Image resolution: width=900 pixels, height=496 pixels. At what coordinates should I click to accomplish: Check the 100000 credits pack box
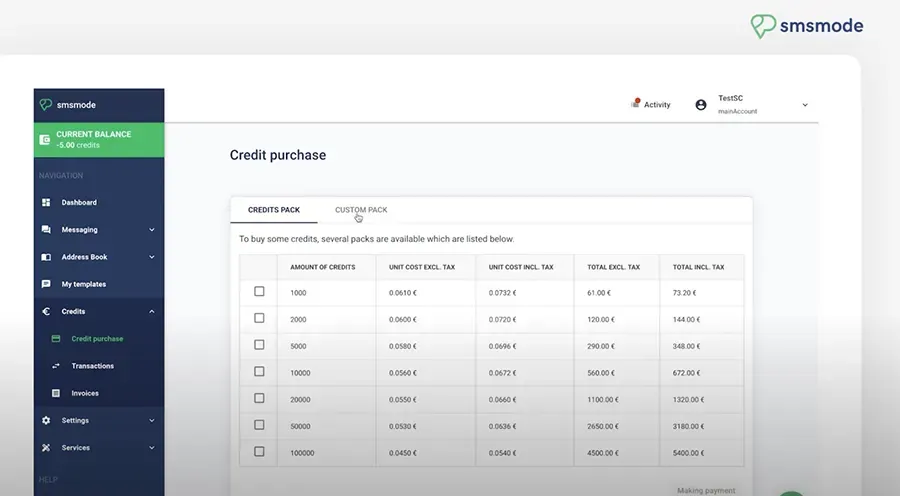tap(259, 452)
